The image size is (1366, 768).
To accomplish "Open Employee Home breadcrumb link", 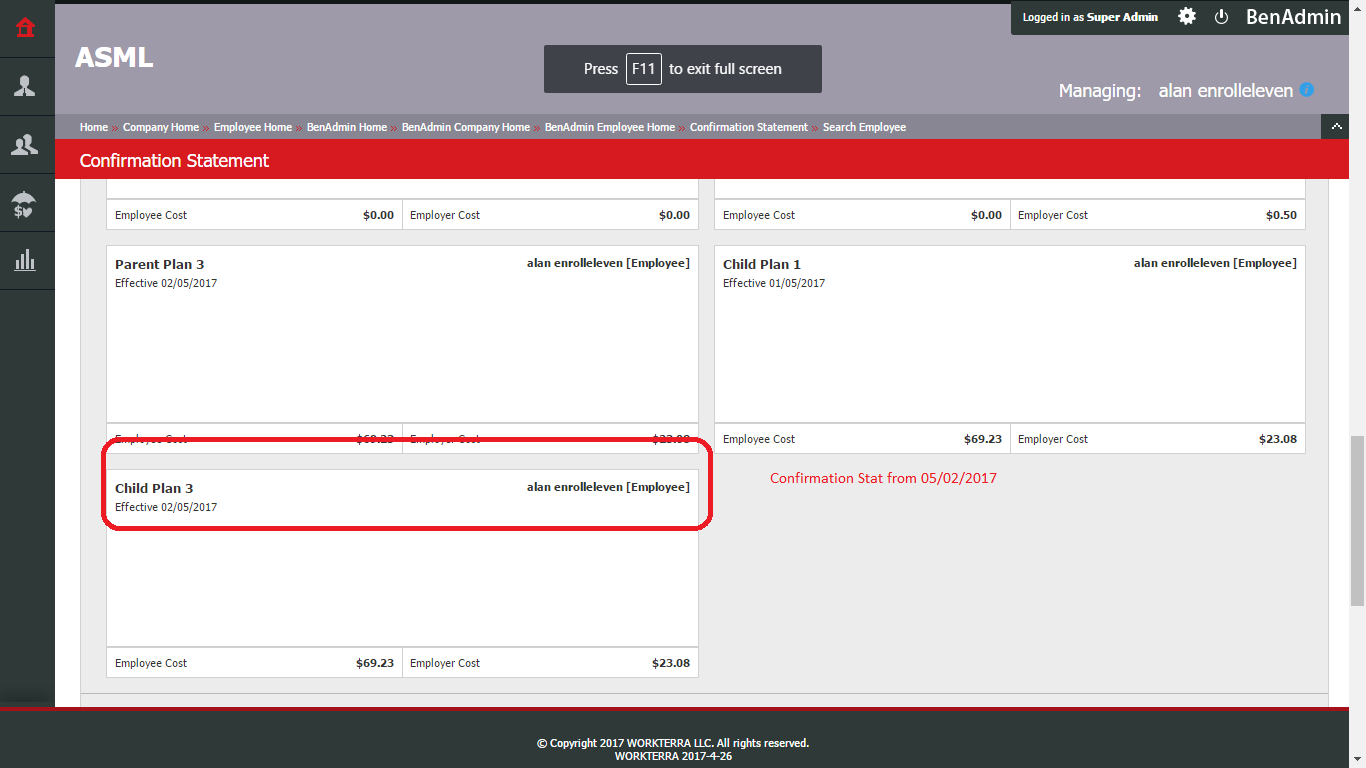I will [x=253, y=127].
